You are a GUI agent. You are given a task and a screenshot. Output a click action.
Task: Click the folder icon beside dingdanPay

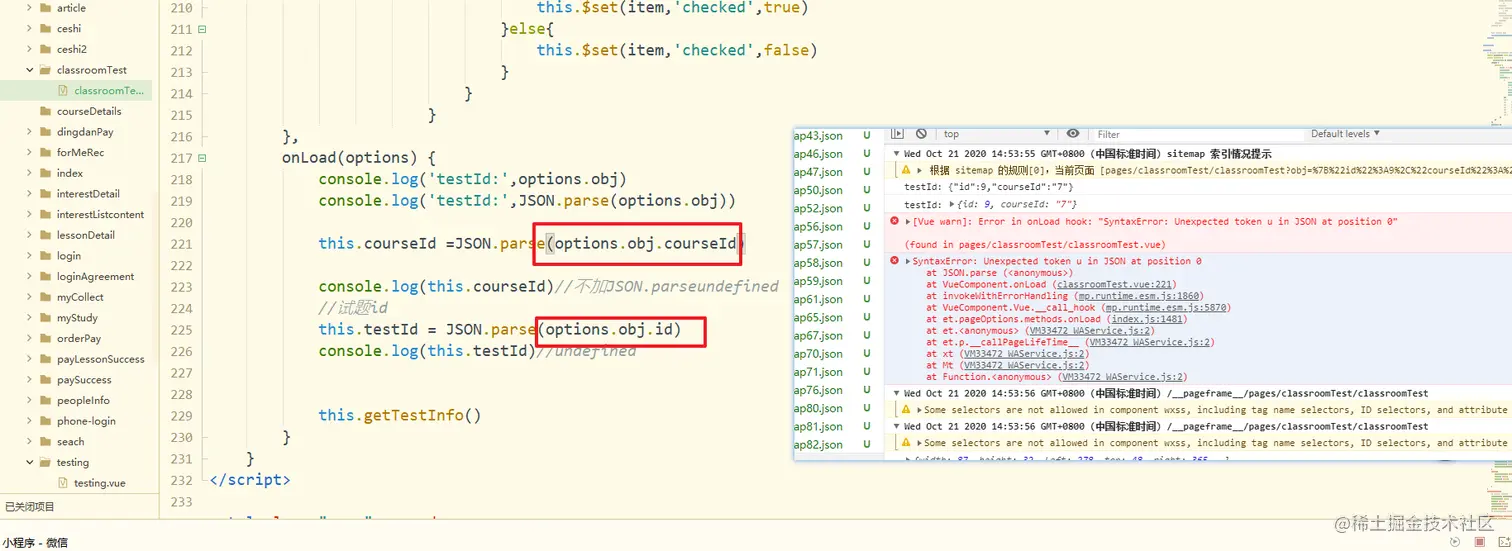pos(45,132)
